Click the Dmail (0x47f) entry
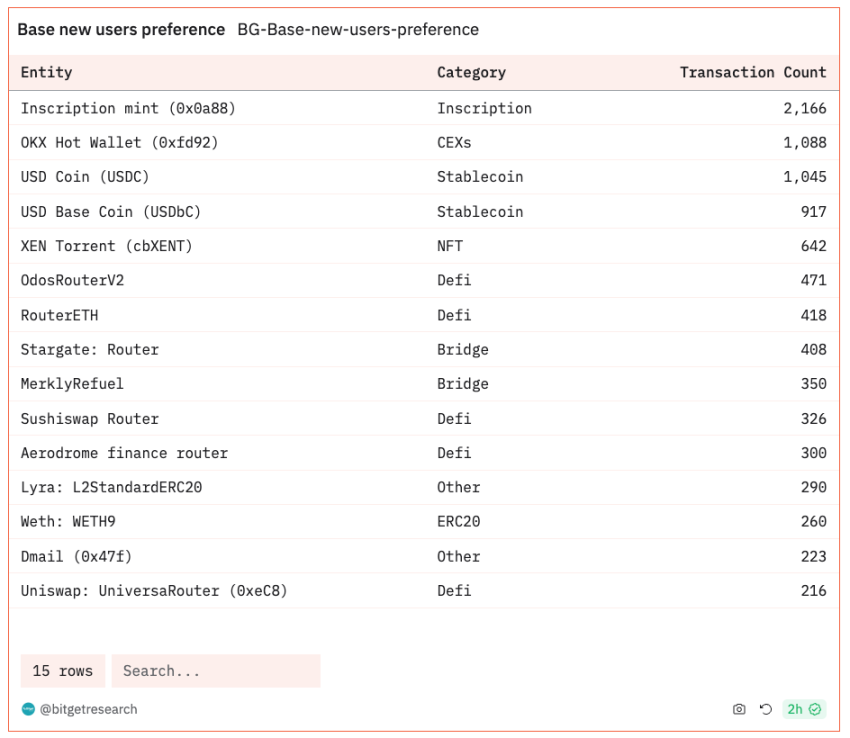850x738 pixels. (x=75, y=556)
